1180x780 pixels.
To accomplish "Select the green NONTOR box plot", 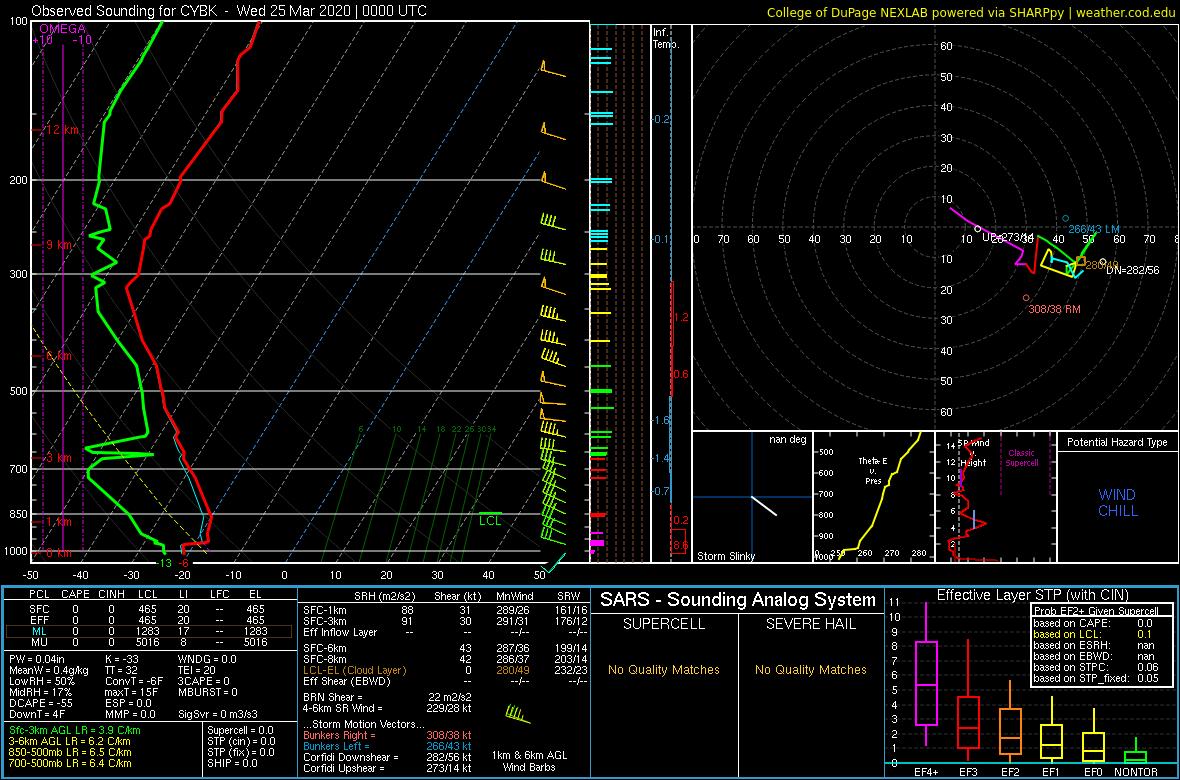I will click(x=1136, y=756).
